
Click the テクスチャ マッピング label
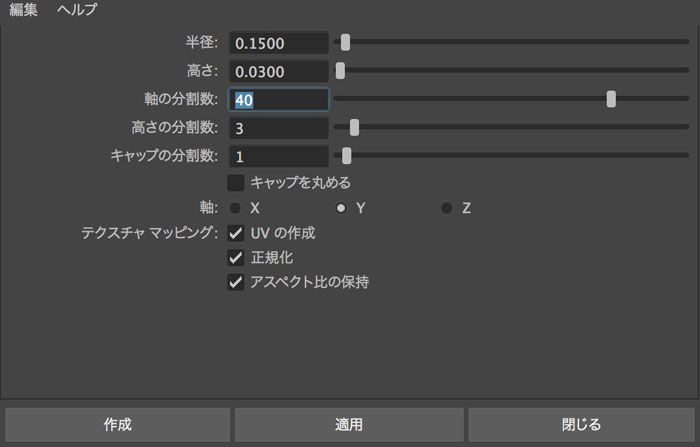point(150,233)
